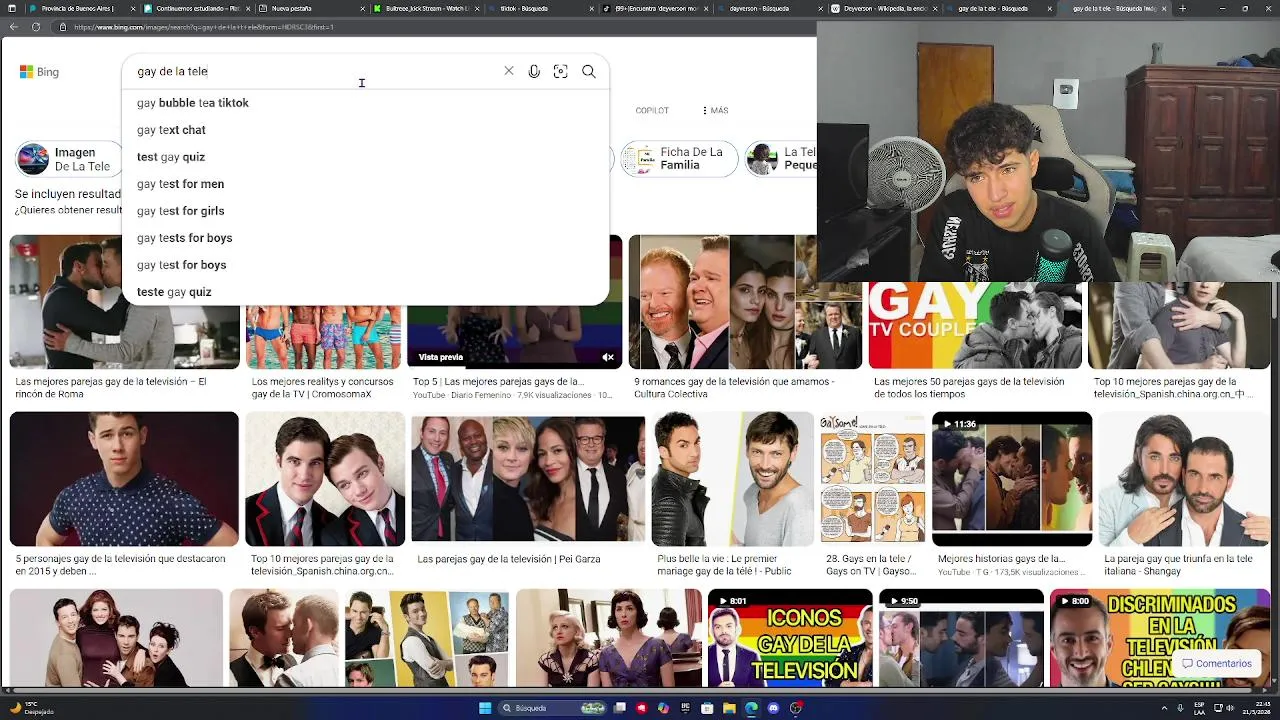Click inside the 'gay de la tele' search field

(315, 71)
